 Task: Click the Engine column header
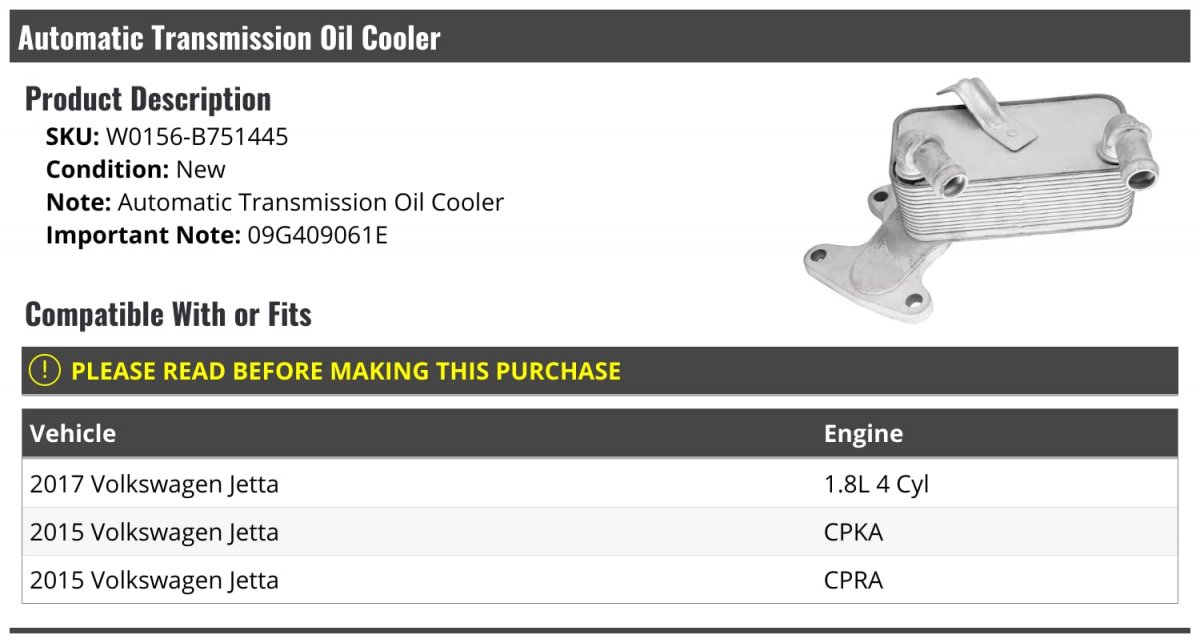(863, 433)
